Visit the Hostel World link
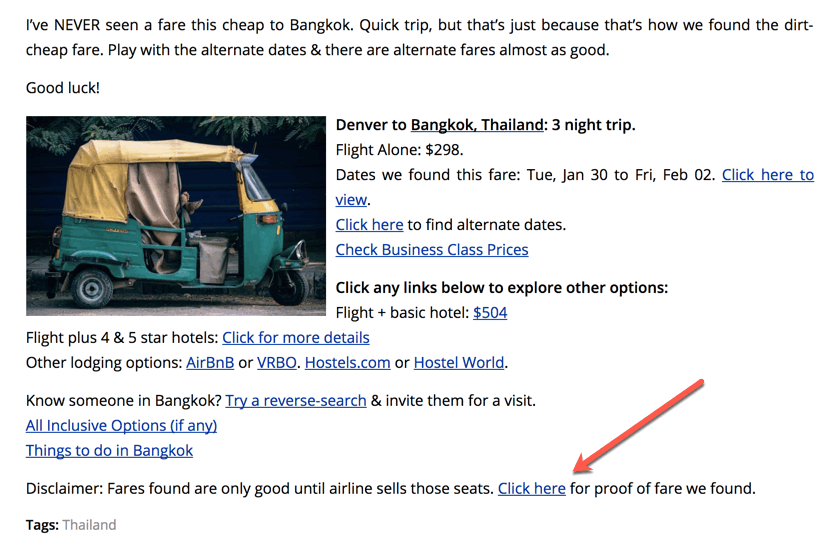 (x=459, y=363)
